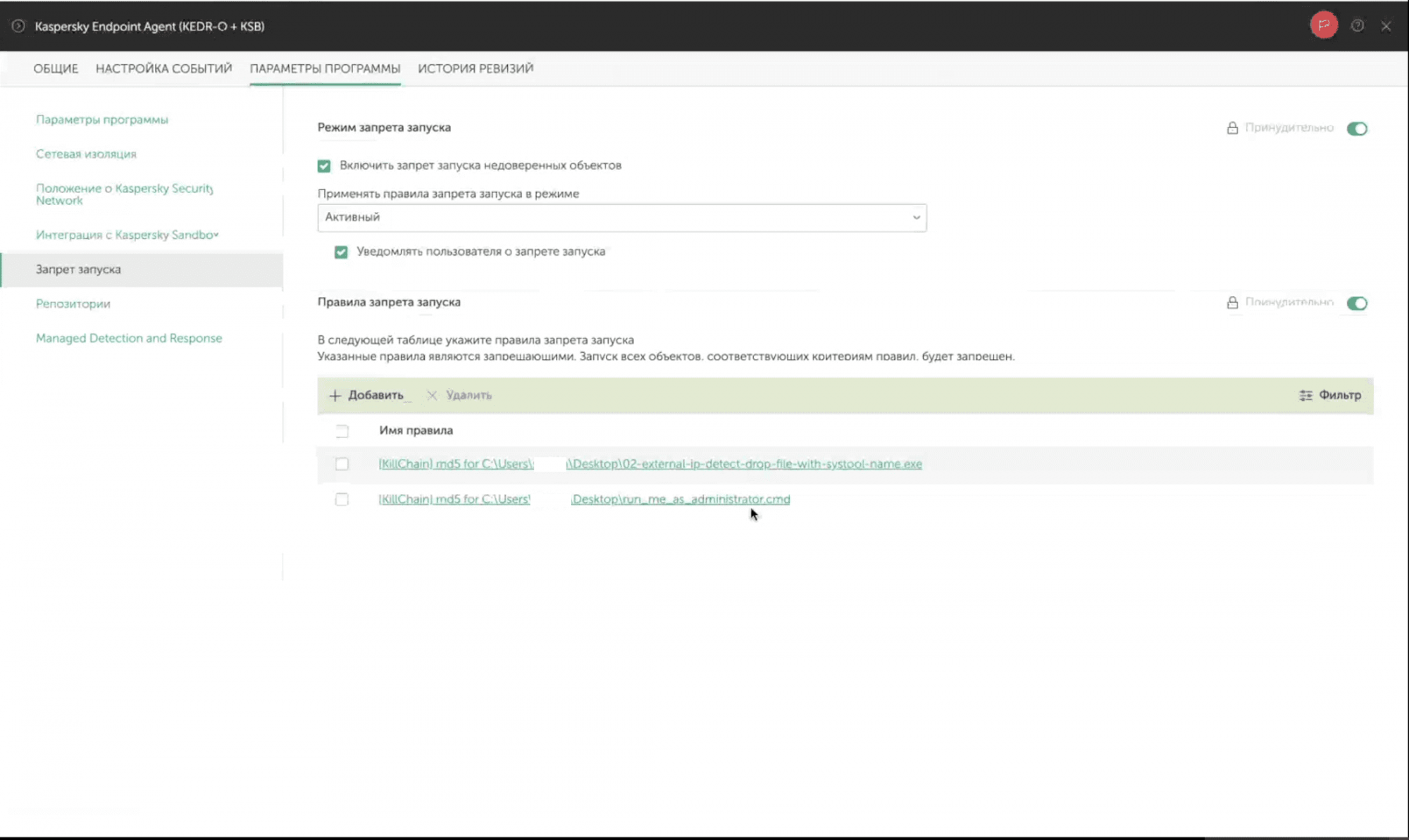
Task: Click the Фильтр sliders icon
Action: coord(1305,396)
